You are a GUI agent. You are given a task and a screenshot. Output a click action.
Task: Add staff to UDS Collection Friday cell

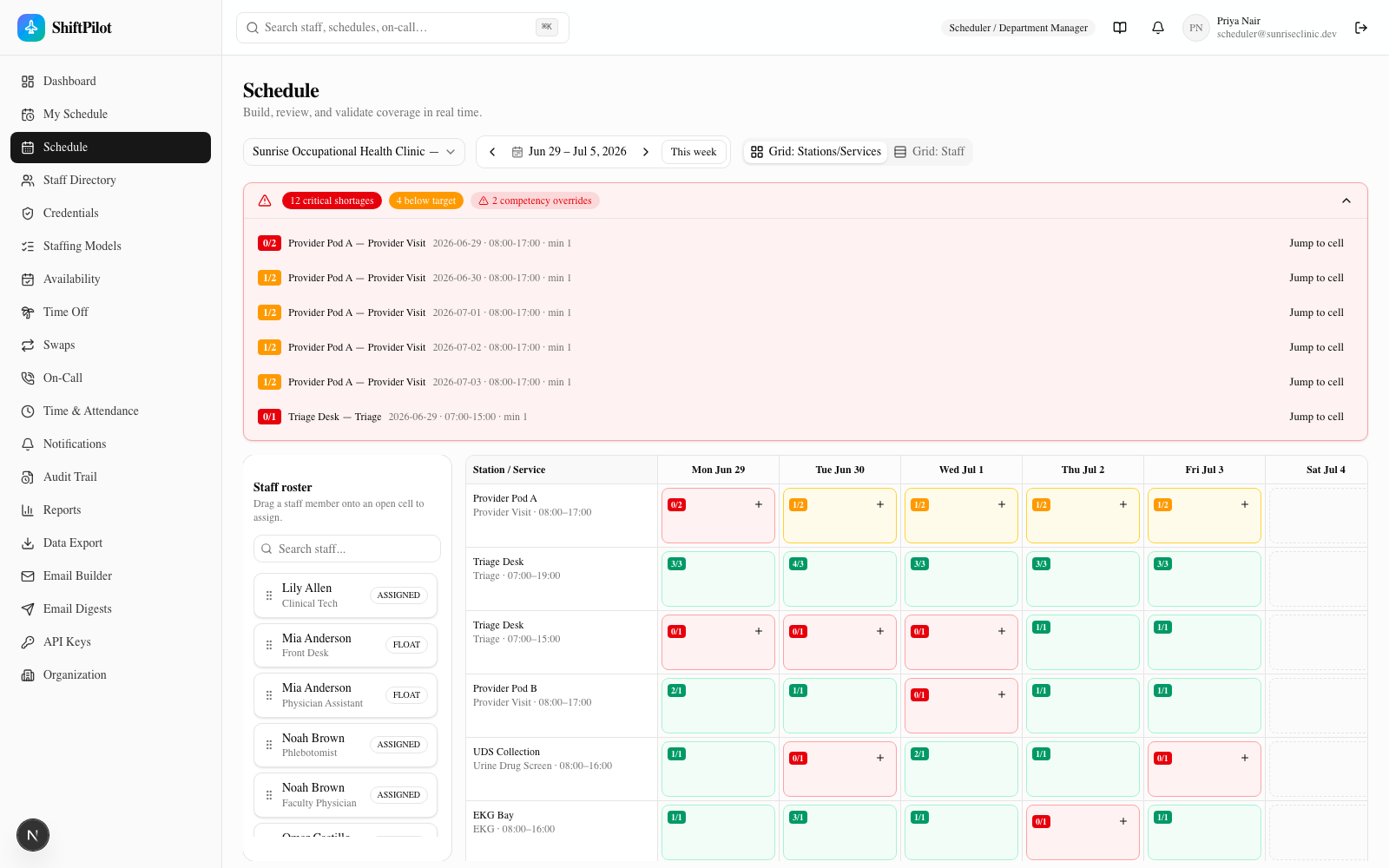[1245, 758]
